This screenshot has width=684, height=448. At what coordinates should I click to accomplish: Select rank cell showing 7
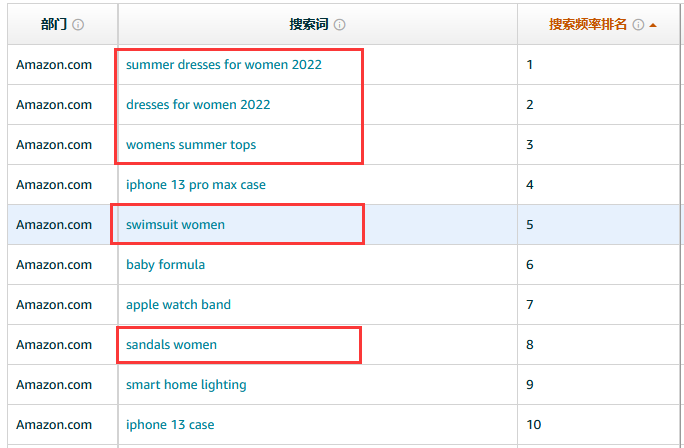tap(598, 305)
